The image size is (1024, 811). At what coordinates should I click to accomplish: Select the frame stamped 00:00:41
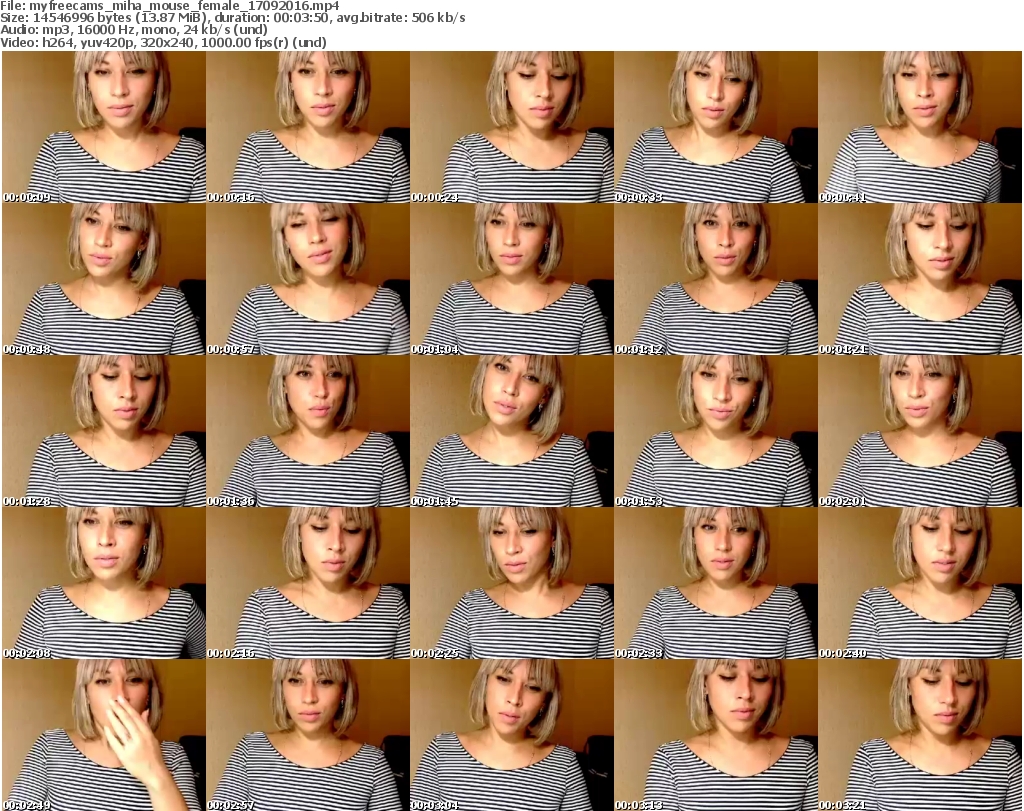920,127
